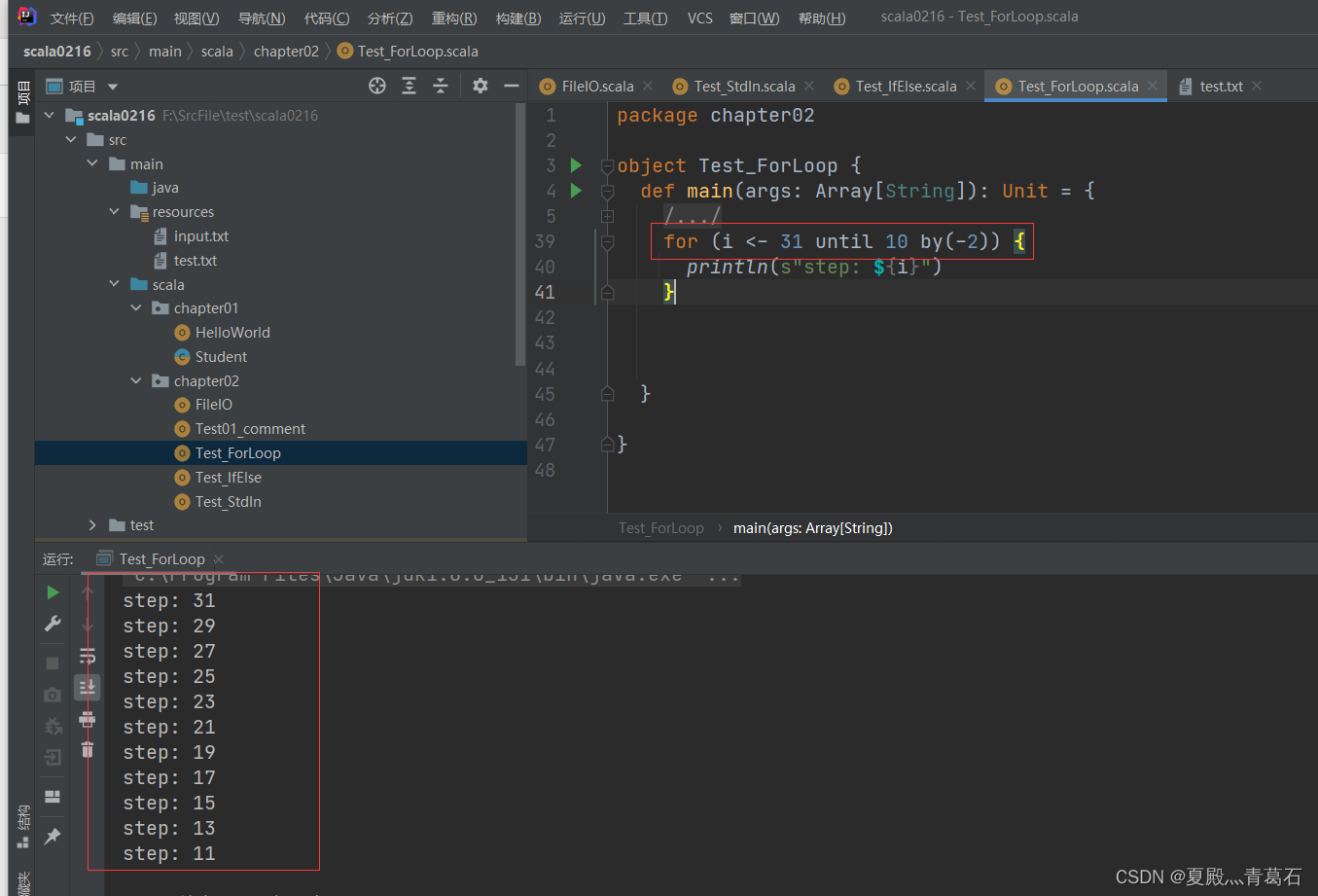Expand the test folder node
This screenshot has width=1318, height=896.
pyautogui.click(x=93, y=525)
